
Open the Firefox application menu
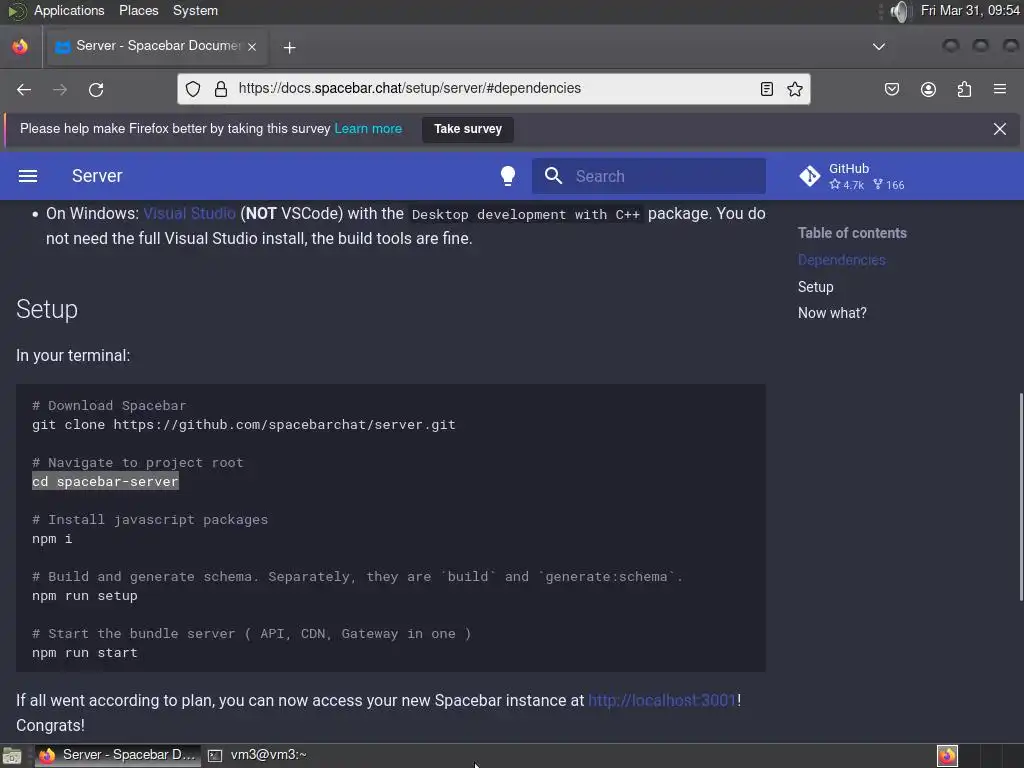pyautogui.click(x=1000, y=89)
